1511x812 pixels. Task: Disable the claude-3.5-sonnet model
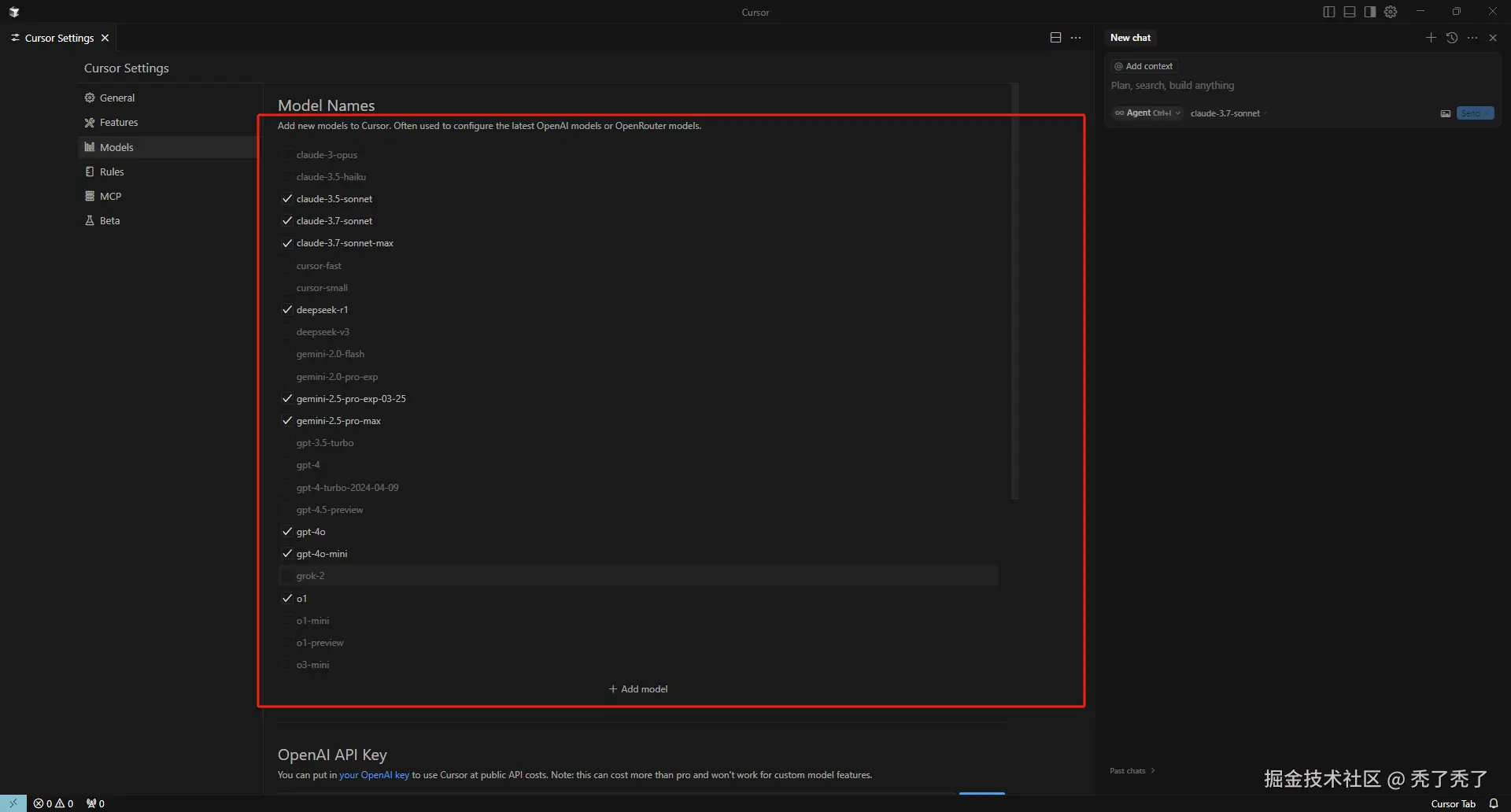tap(287, 199)
